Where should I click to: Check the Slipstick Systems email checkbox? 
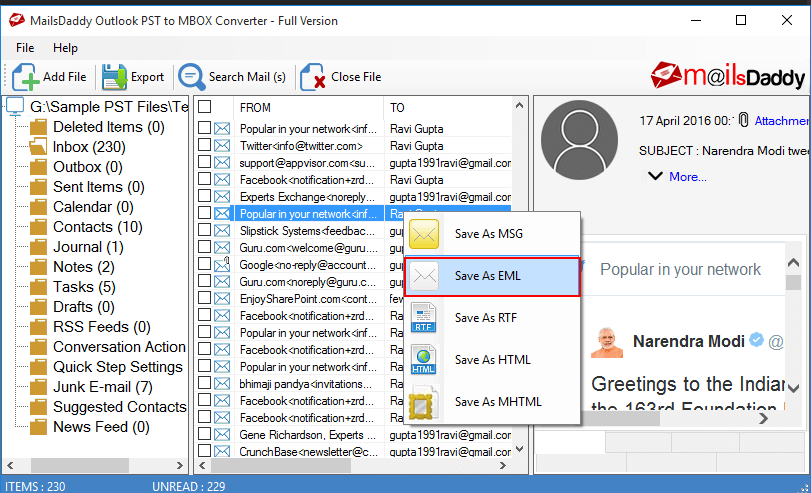(204, 230)
